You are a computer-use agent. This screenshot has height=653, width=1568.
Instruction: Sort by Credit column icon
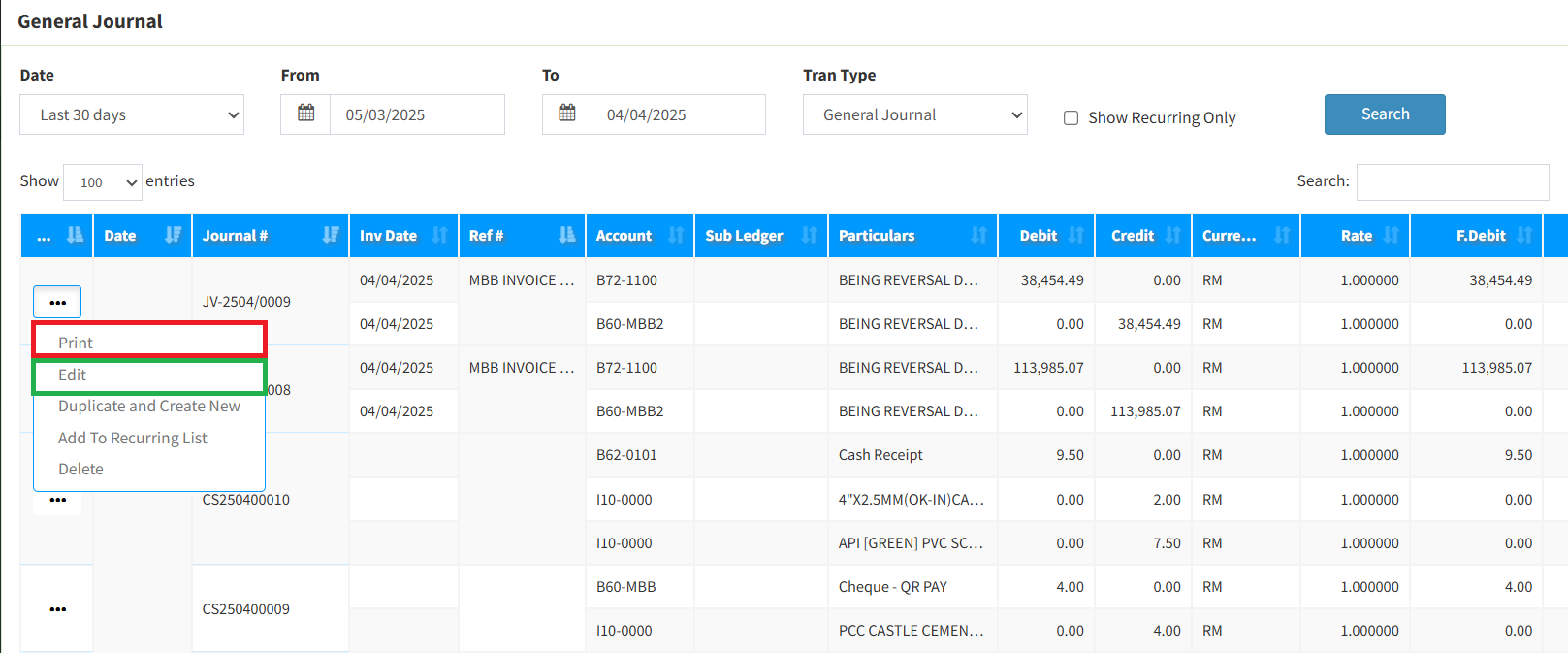[1172, 235]
